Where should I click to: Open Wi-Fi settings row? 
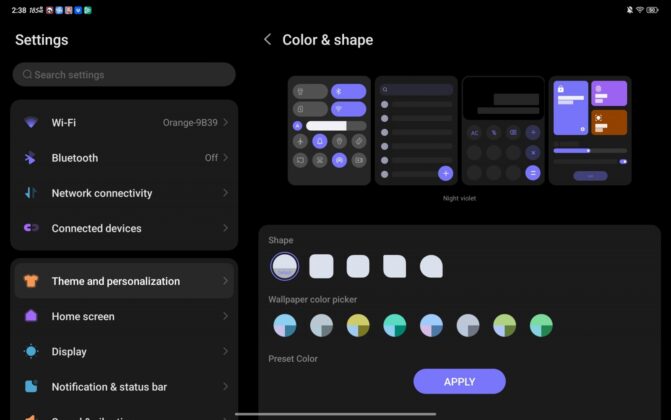coord(124,122)
